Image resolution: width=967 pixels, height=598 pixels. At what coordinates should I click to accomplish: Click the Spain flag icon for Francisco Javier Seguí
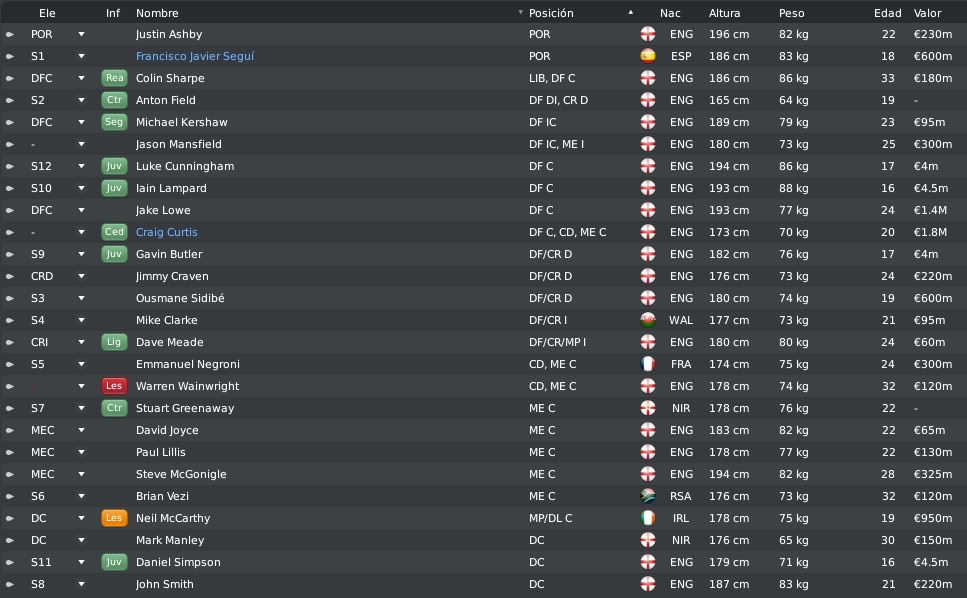click(648, 56)
